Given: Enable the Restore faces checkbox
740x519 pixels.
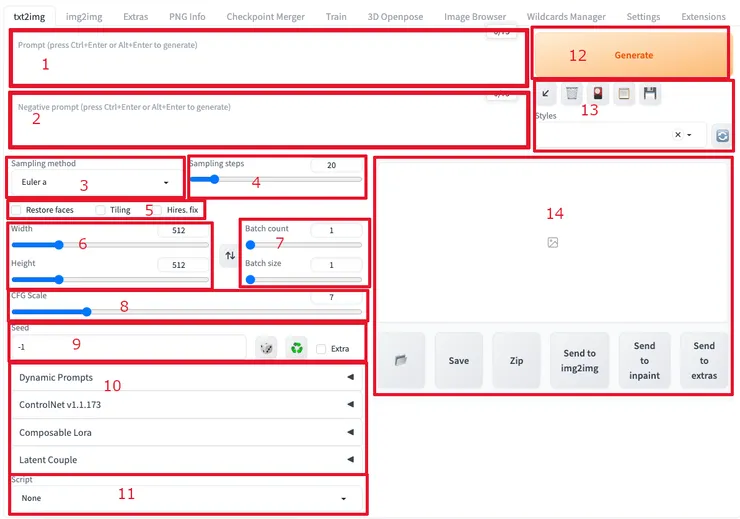Looking at the screenshot, I should [16, 209].
